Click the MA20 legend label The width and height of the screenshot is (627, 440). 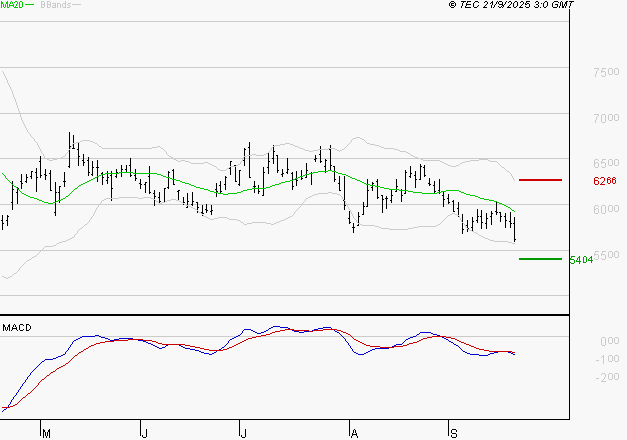click(x=12, y=5)
